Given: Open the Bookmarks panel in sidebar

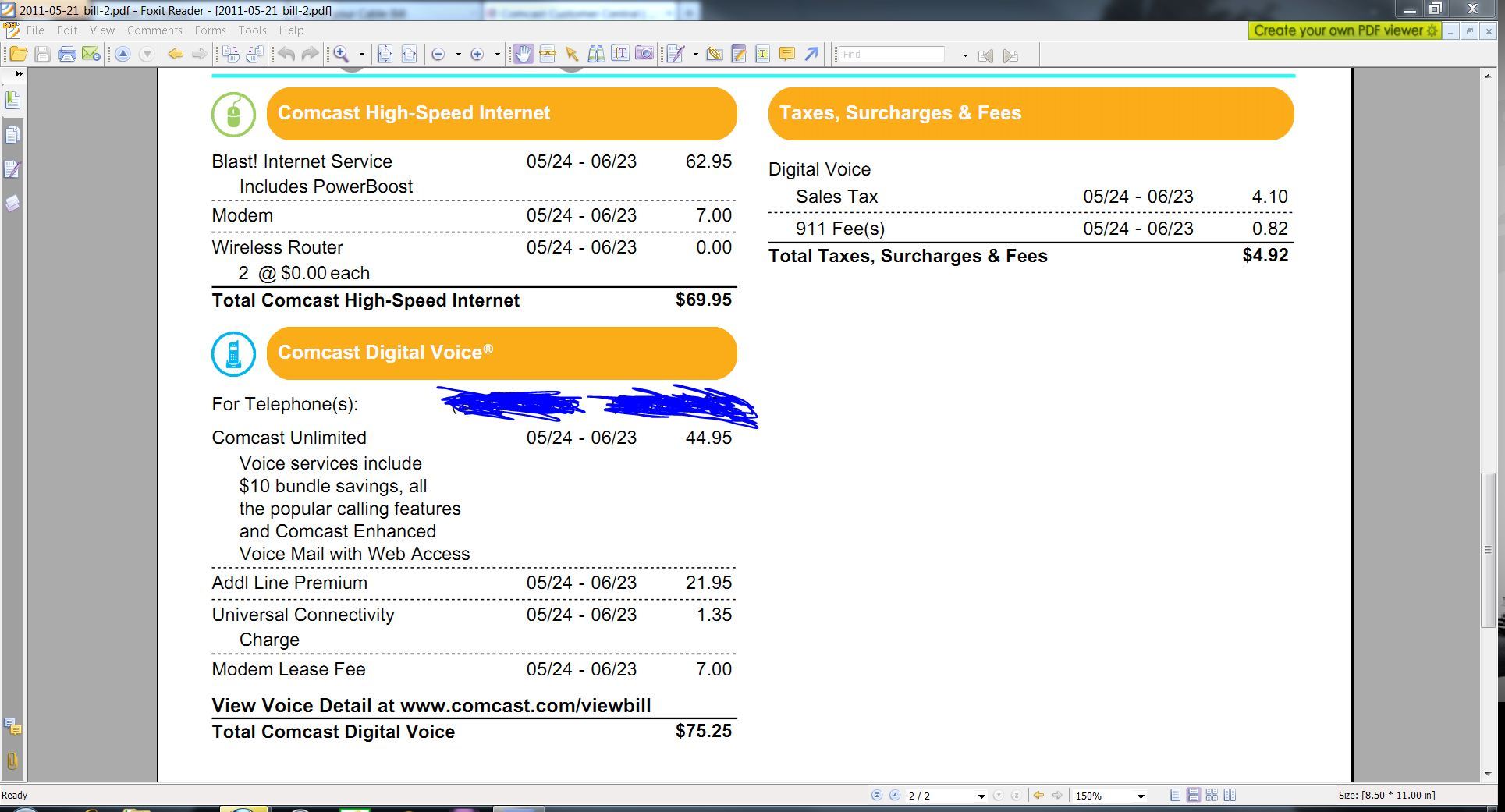Looking at the screenshot, I should (12, 101).
